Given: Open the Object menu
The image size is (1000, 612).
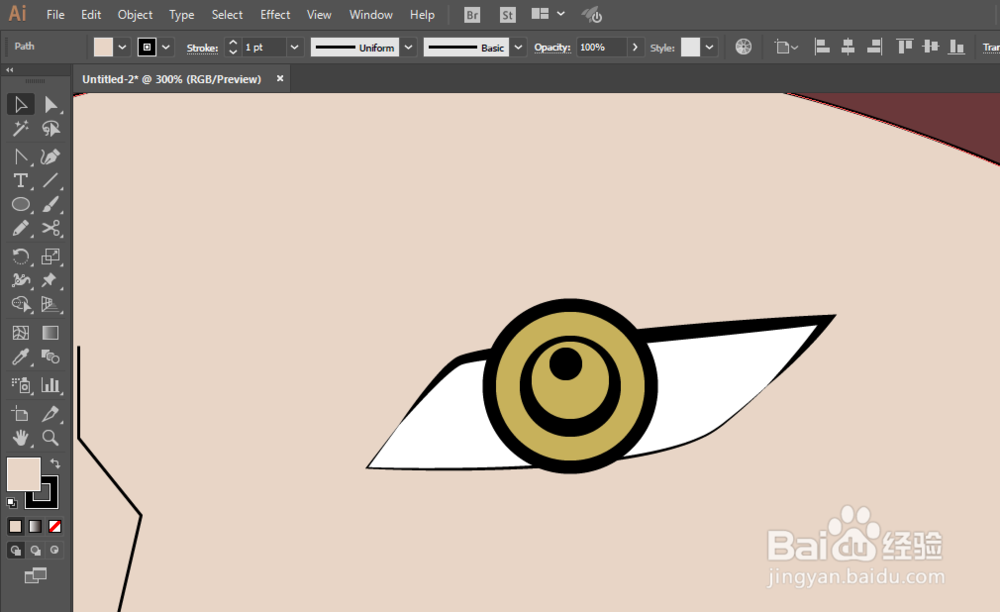Looking at the screenshot, I should click(x=135, y=15).
